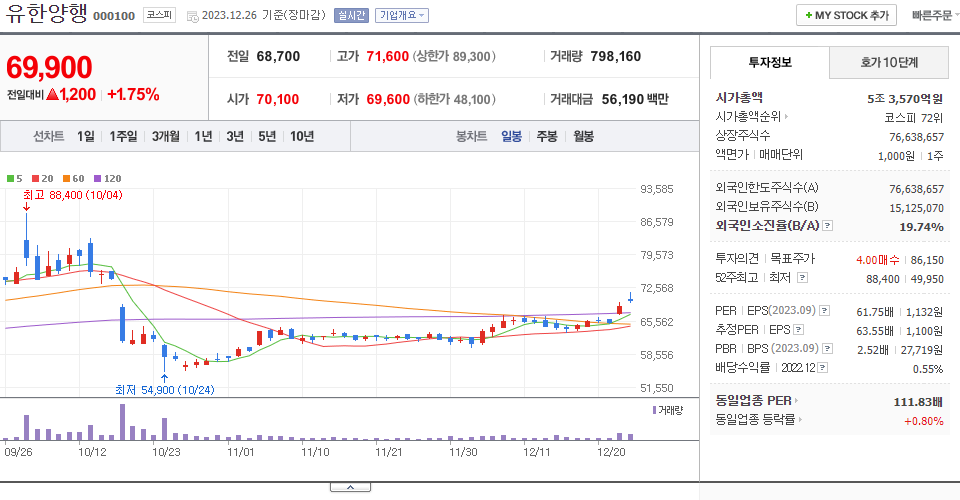Click the 전일 value 68,700

click(x=278, y=56)
